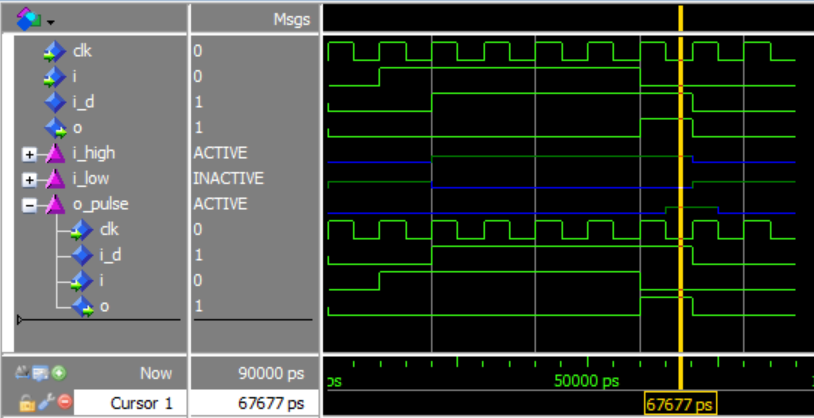This screenshot has height=418, width=814.
Task: Click the Now label
Action: 156,373
